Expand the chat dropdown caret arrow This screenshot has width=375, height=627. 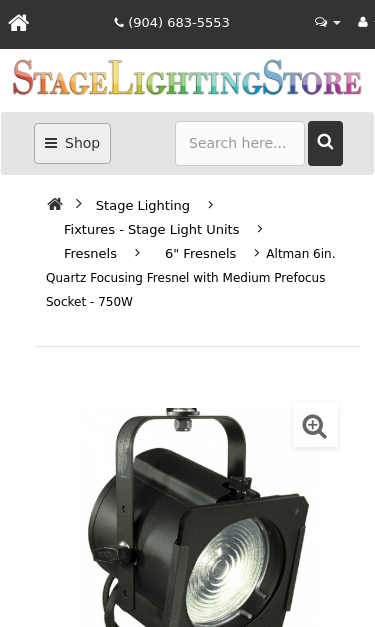(x=337, y=23)
